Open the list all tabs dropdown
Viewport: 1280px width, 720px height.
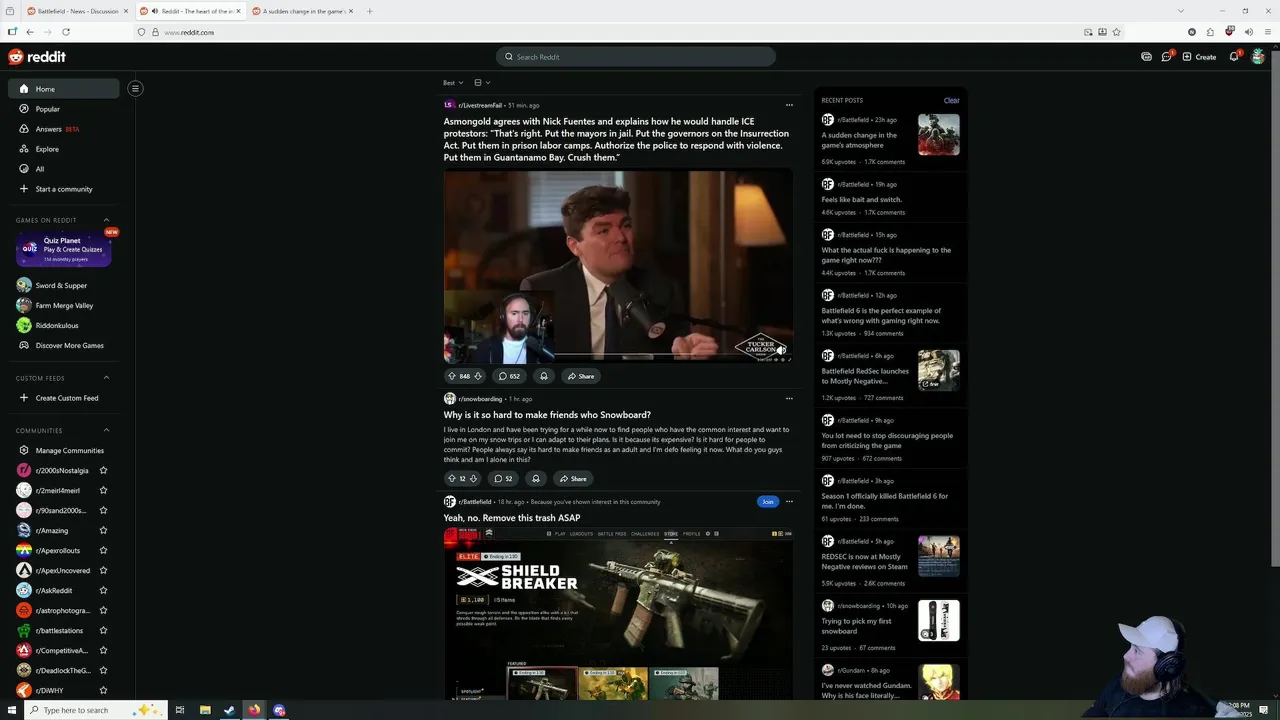[1180, 11]
